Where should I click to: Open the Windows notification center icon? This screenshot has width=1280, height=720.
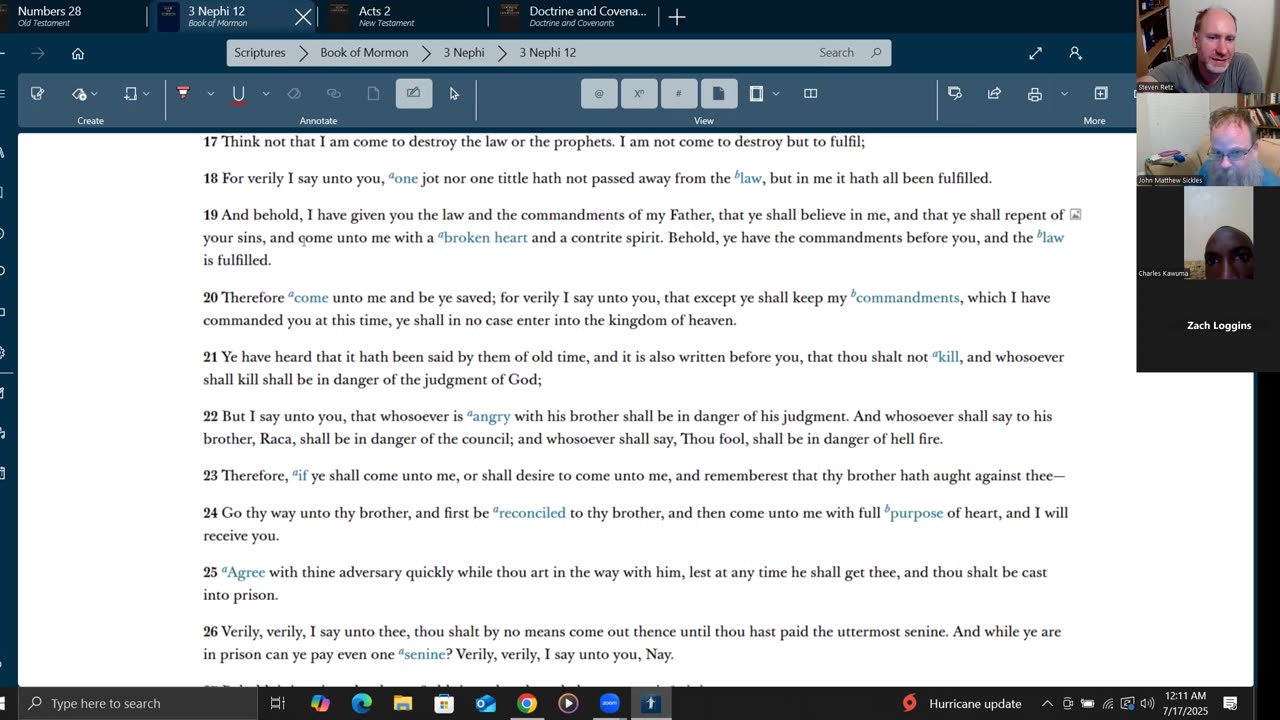[x=1231, y=703]
